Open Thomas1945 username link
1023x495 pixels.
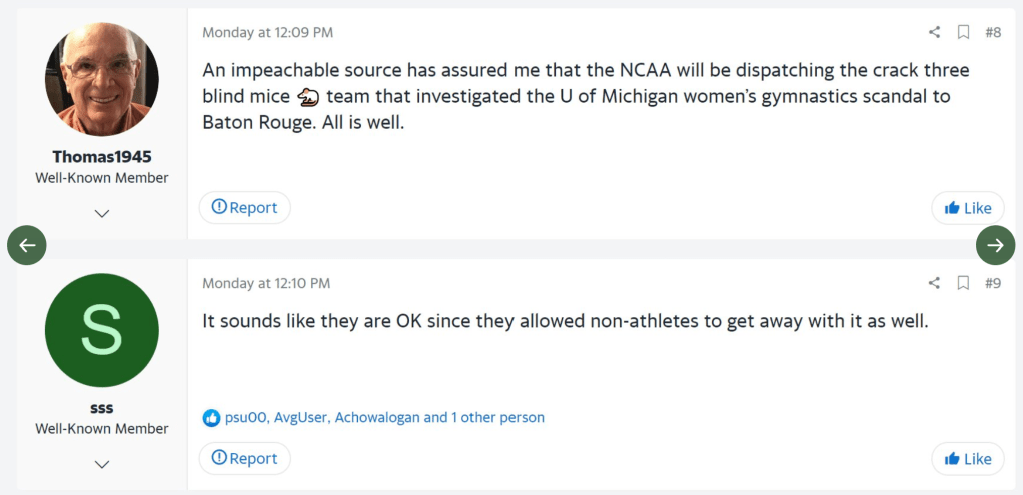[102, 157]
